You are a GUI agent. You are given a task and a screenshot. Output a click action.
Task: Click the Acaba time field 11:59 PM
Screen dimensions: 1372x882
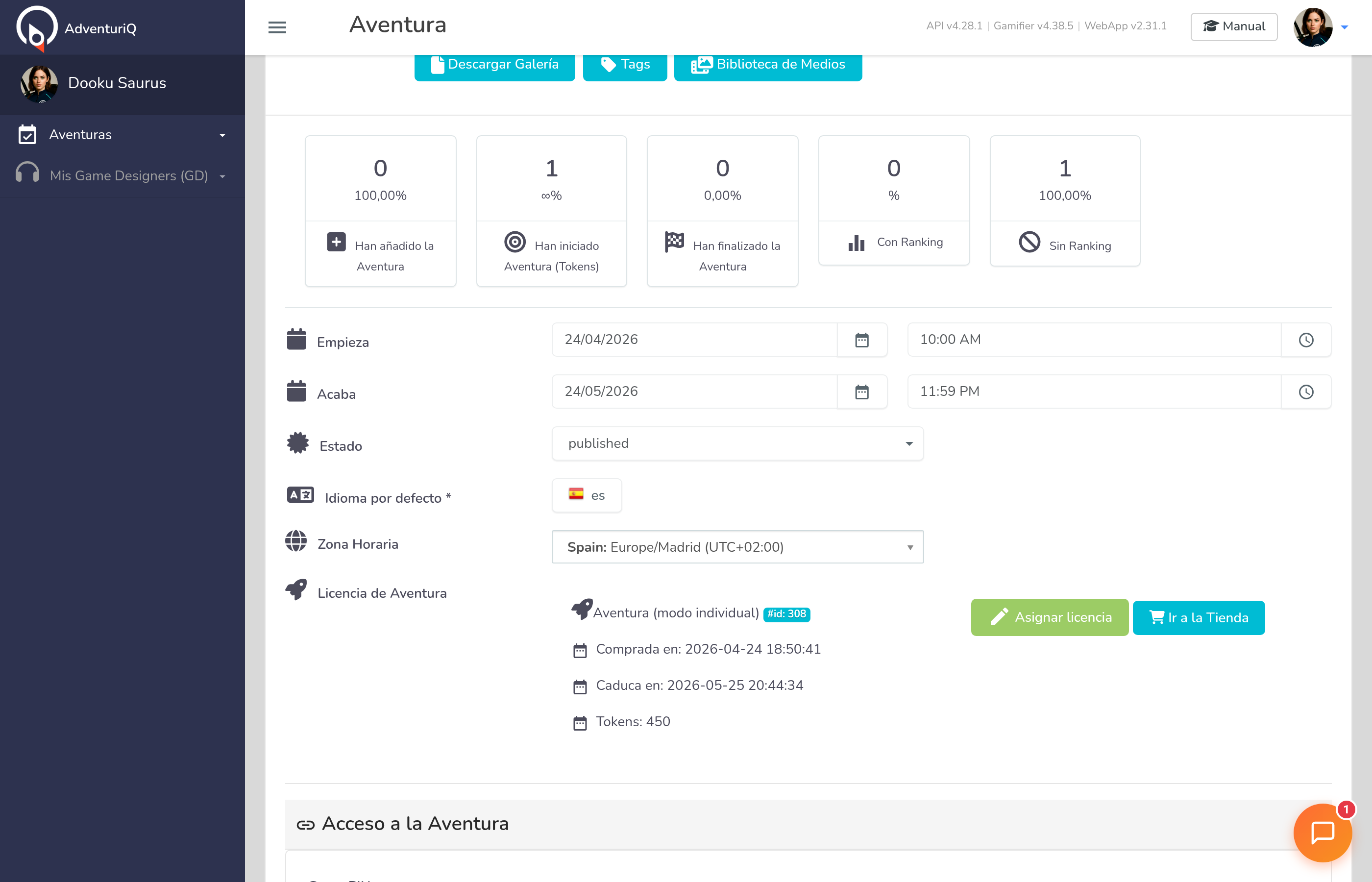coord(1094,392)
